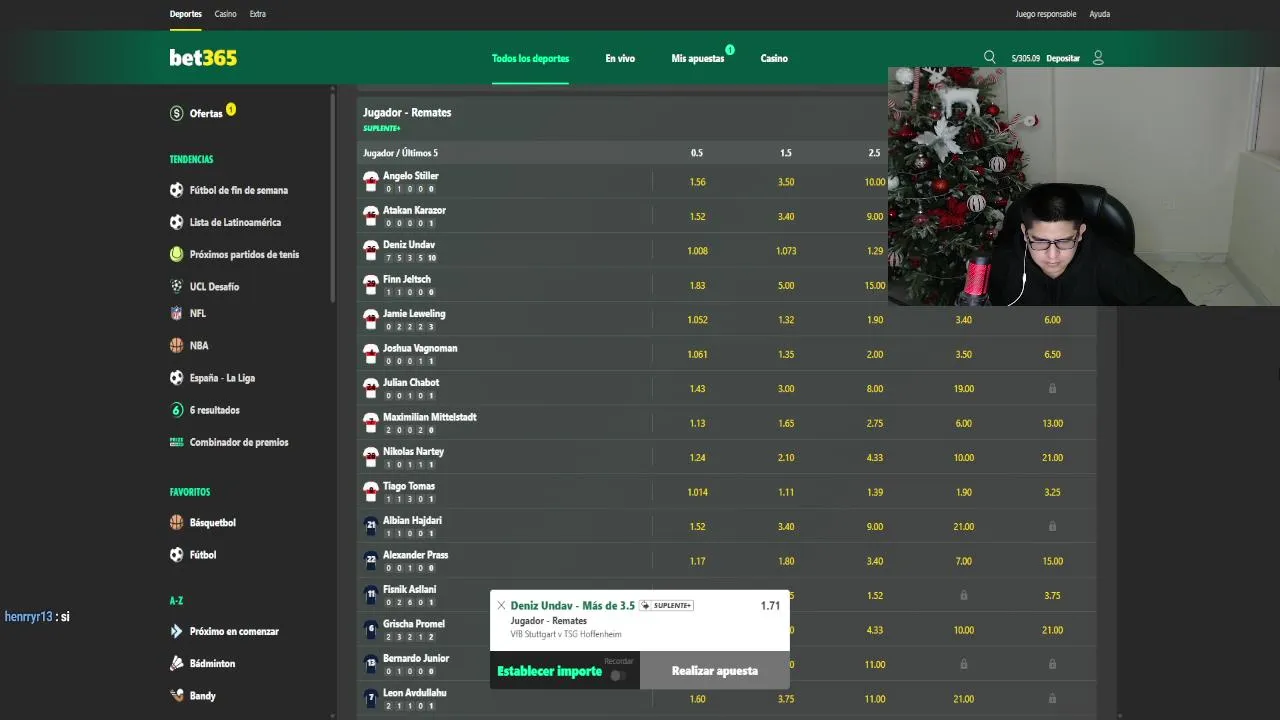The height and width of the screenshot is (720, 1280).
Task: Select Deniz Undav 0.5 odds 1.008
Action: coord(697,251)
